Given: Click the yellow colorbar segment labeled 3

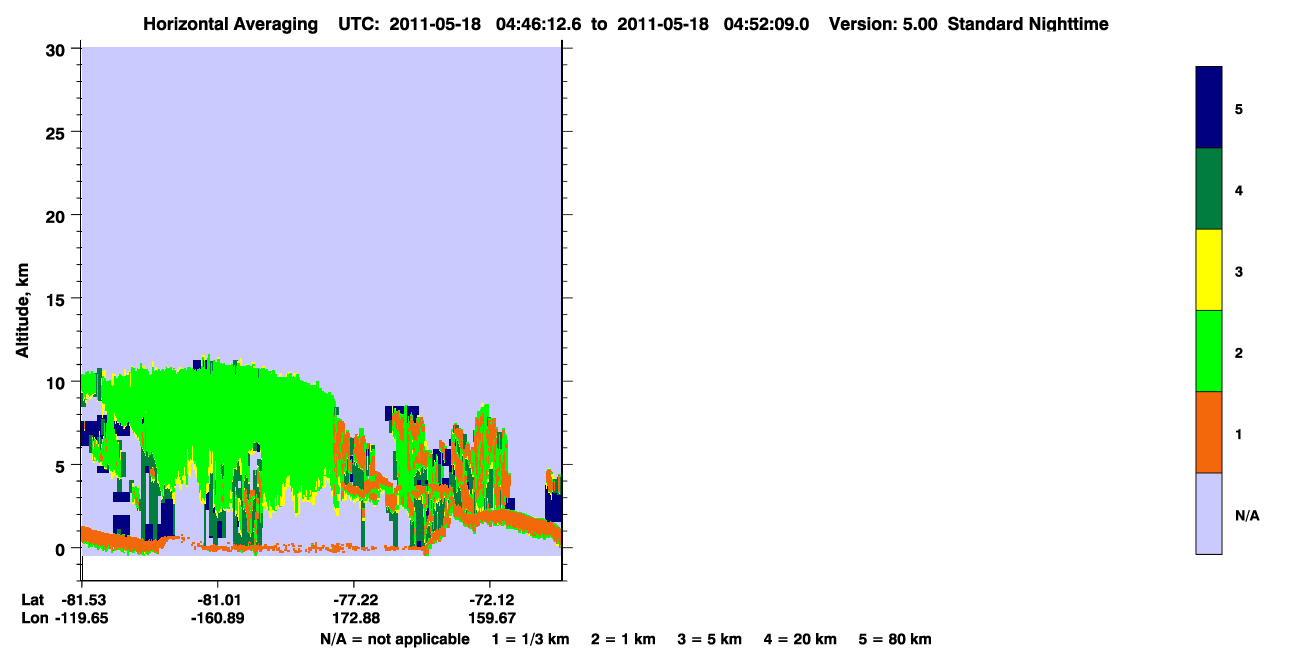Looking at the screenshot, I should tap(1209, 270).
